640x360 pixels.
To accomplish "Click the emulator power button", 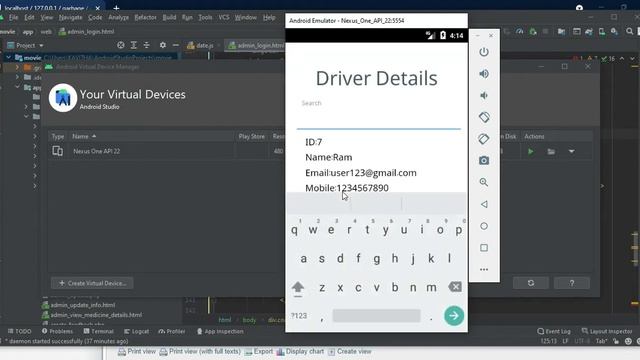I will click(x=484, y=52).
